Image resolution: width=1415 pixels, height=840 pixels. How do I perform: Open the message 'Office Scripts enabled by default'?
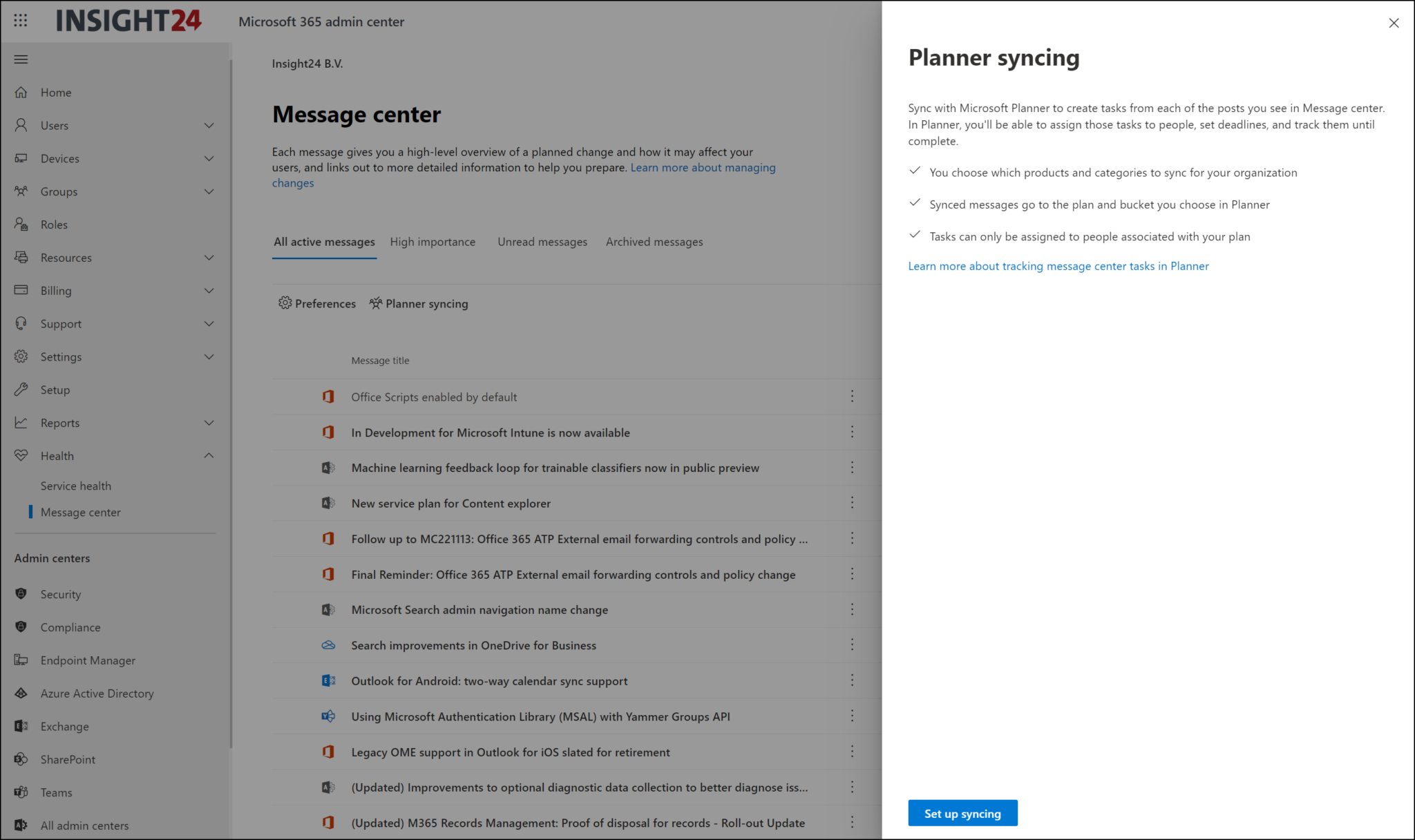tap(434, 397)
